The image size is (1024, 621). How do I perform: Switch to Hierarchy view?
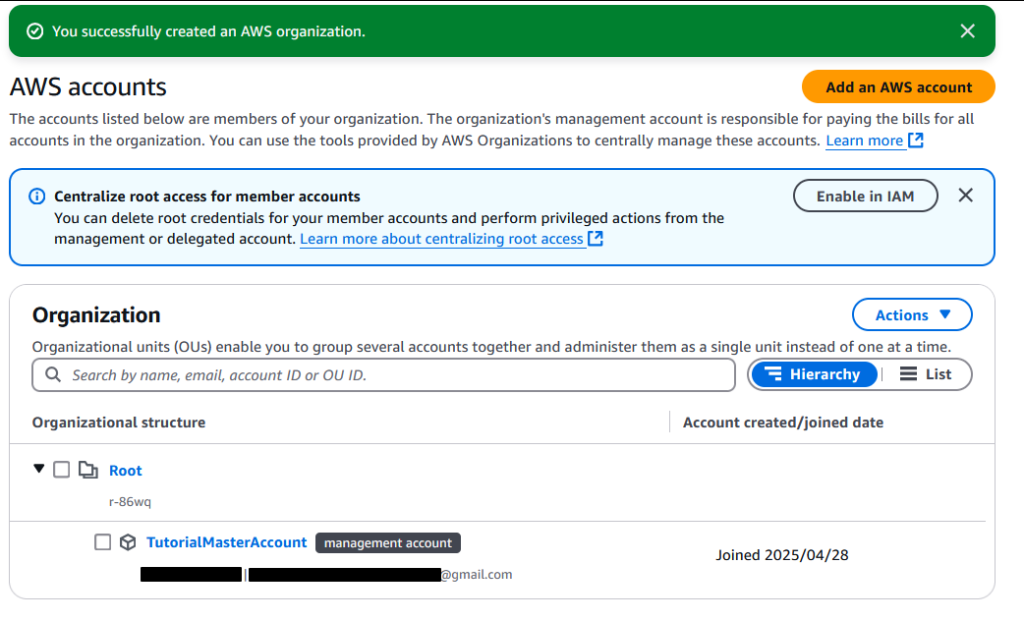[x=814, y=374]
